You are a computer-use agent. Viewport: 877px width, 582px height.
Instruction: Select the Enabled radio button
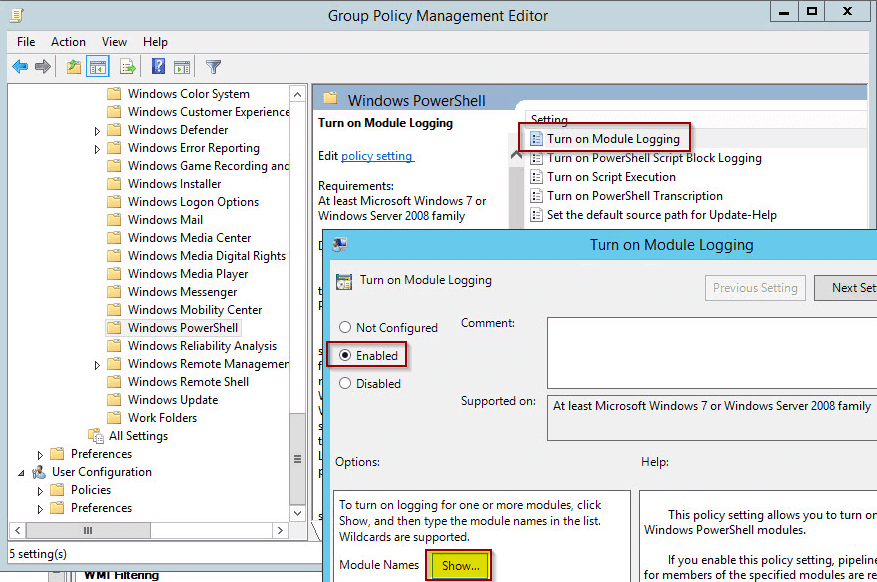click(x=345, y=355)
